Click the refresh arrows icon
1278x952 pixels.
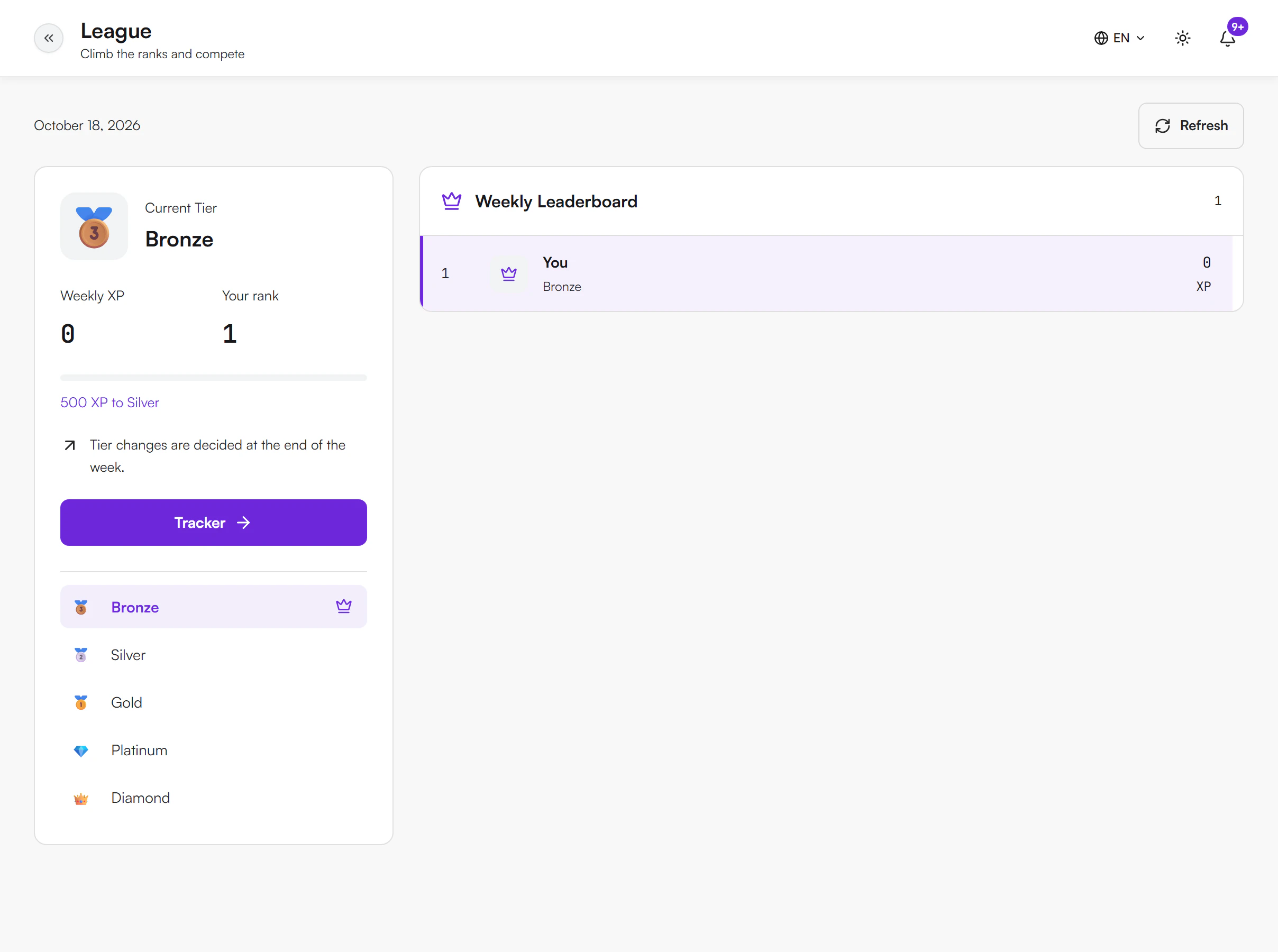(x=1162, y=126)
